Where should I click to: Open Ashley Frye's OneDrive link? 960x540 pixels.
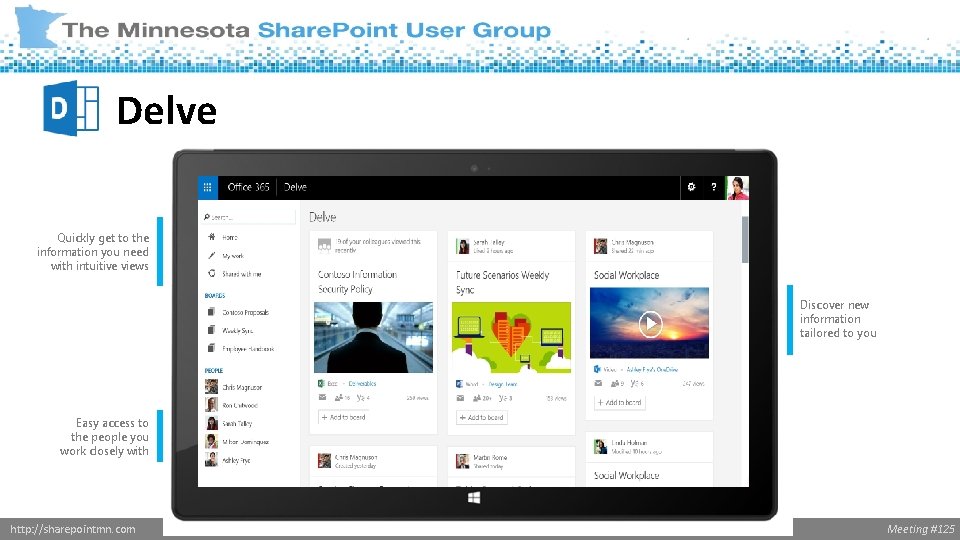coord(652,370)
